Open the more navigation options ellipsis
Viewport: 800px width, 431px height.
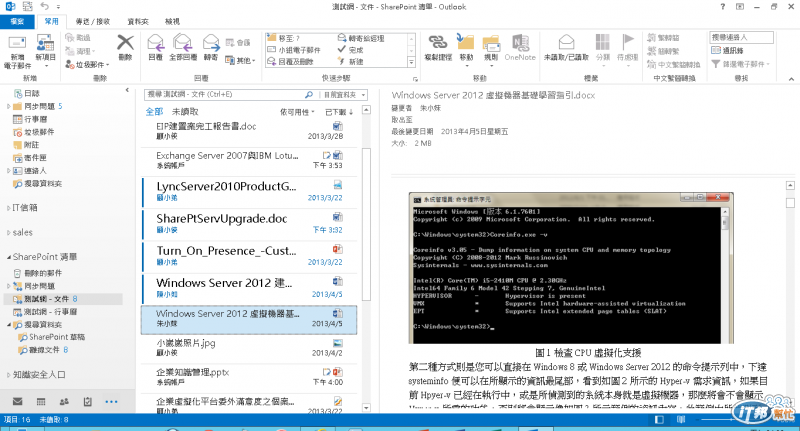[111, 402]
